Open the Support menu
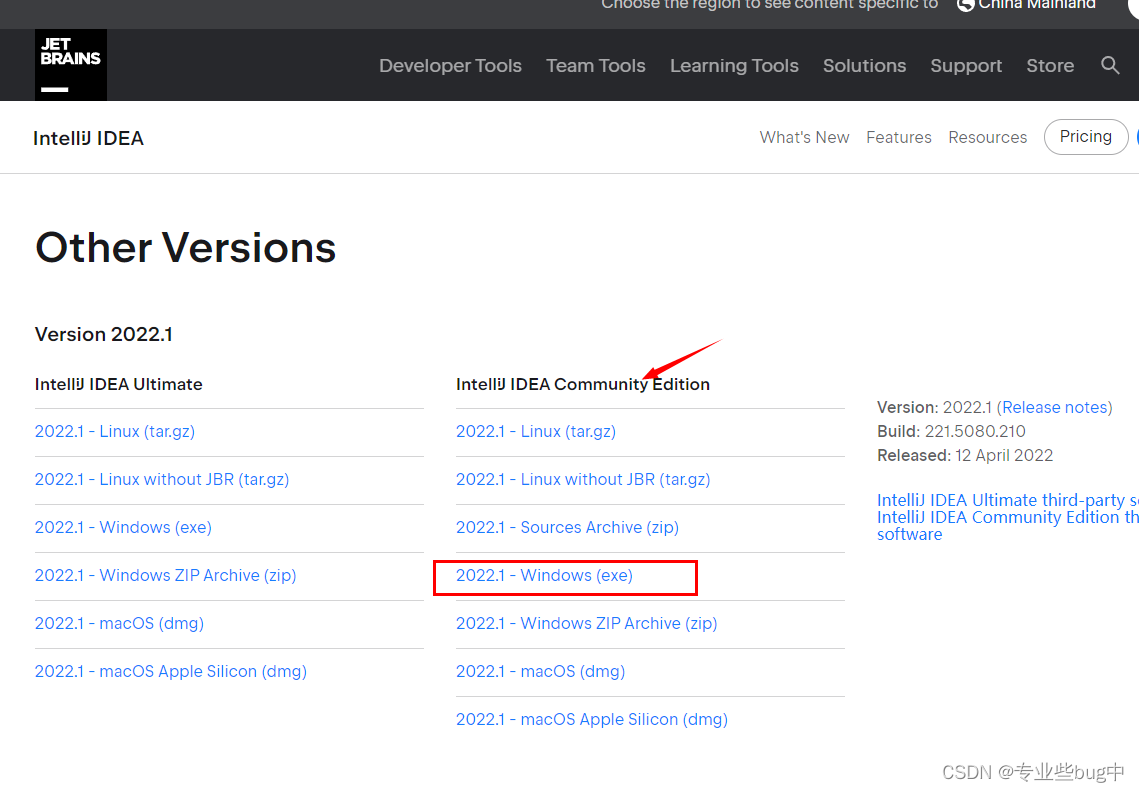 click(x=966, y=65)
